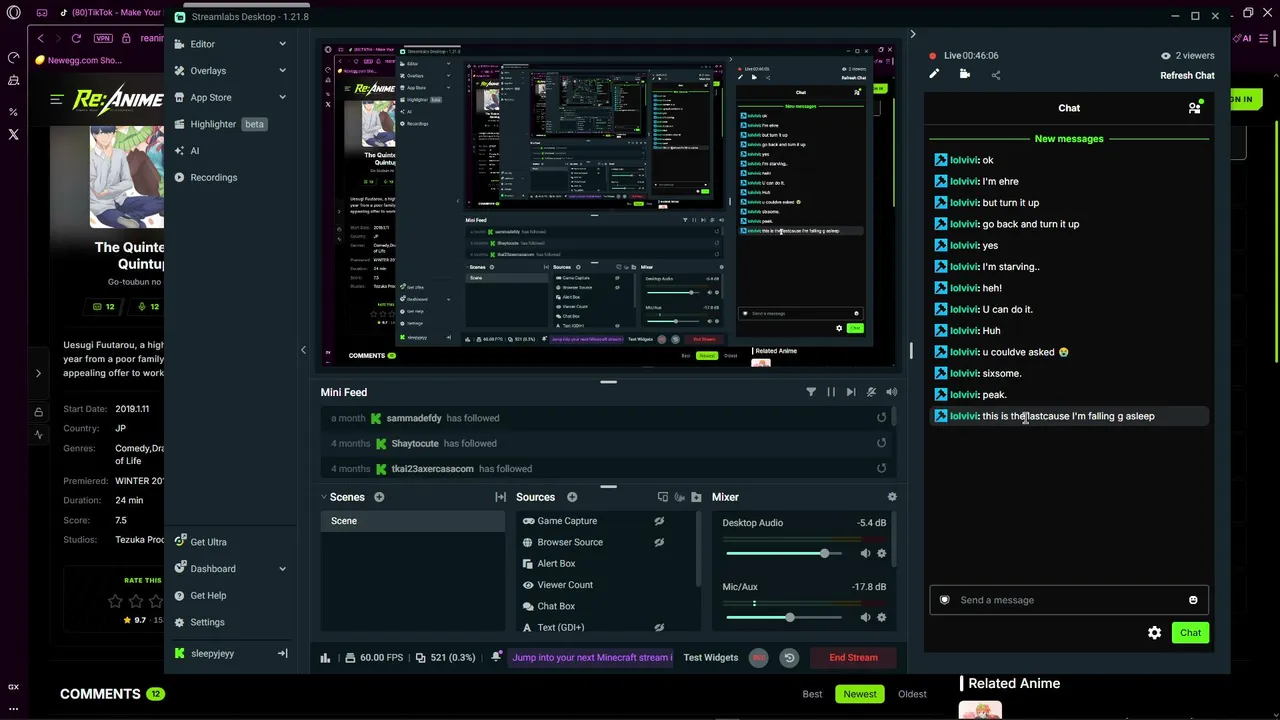Pause the Mini Feed alert queue
This screenshot has height=720, width=1280.
(x=831, y=392)
